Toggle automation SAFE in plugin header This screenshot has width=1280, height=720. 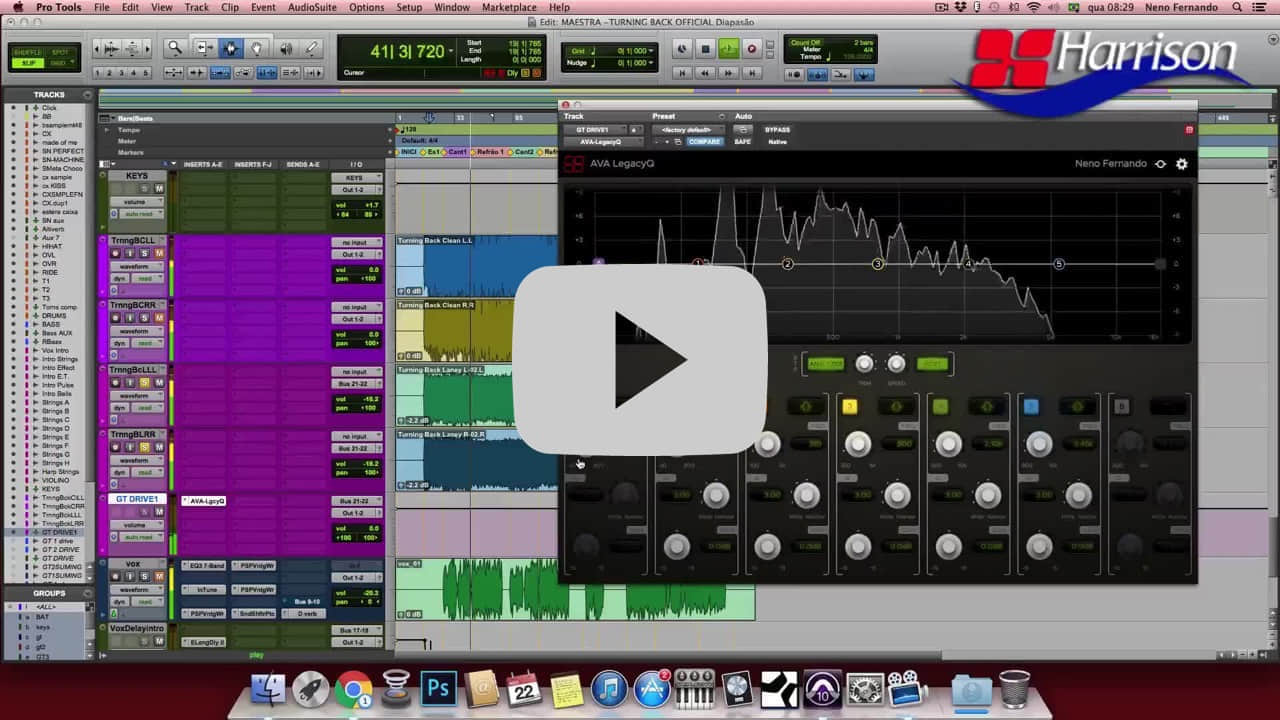[743, 142]
